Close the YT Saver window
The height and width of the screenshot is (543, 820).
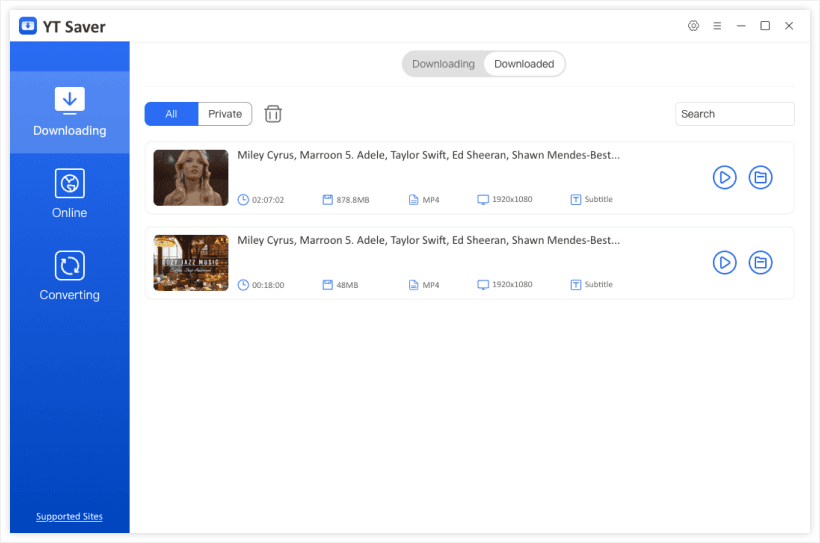point(789,26)
